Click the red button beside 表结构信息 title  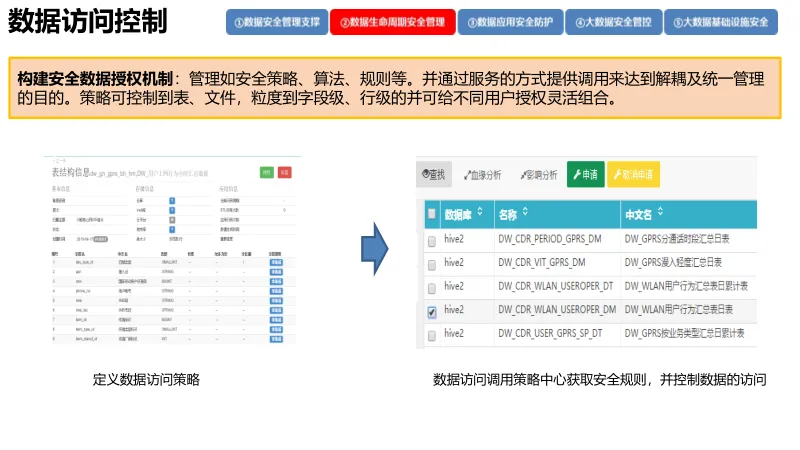[x=285, y=172]
